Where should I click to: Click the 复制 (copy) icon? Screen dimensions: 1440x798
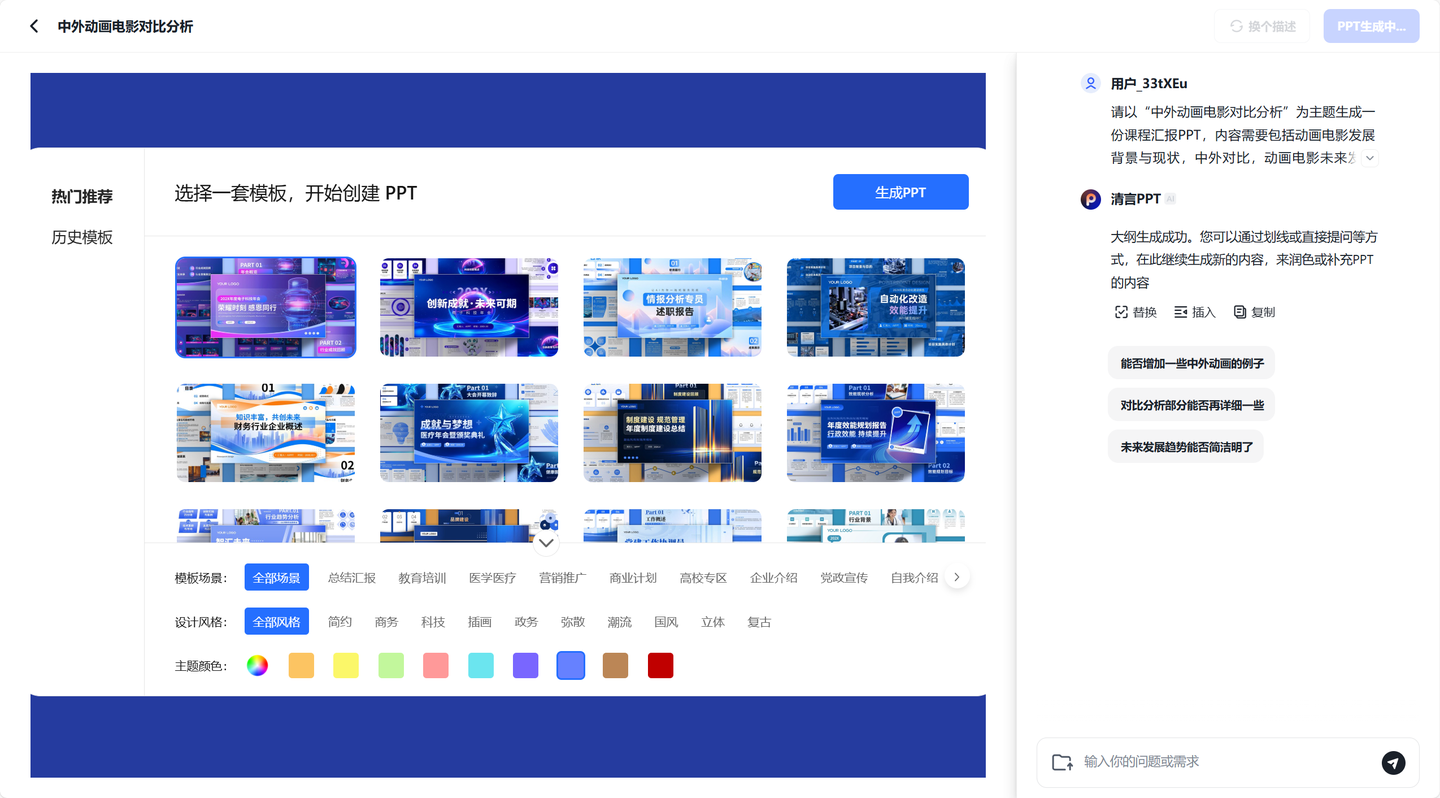pos(1240,311)
